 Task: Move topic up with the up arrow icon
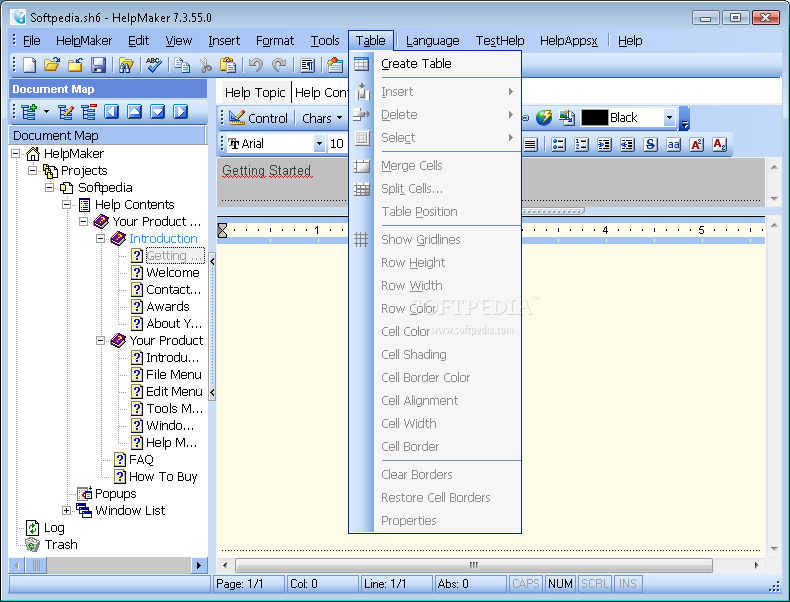coord(135,111)
